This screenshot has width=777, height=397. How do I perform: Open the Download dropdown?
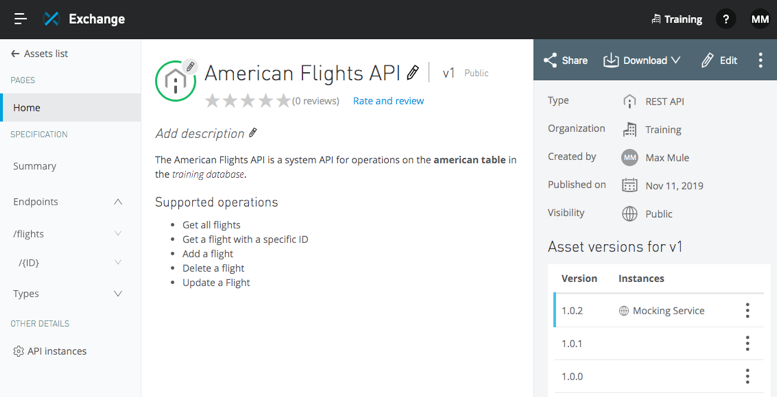(x=642, y=60)
